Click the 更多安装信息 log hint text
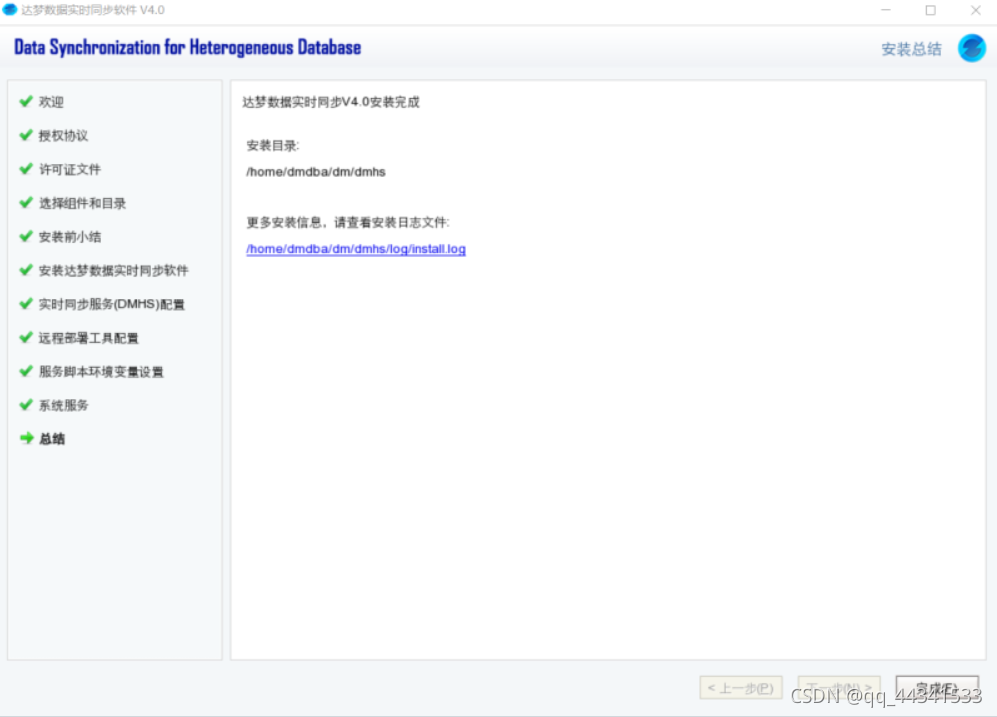 tap(348, 222)
